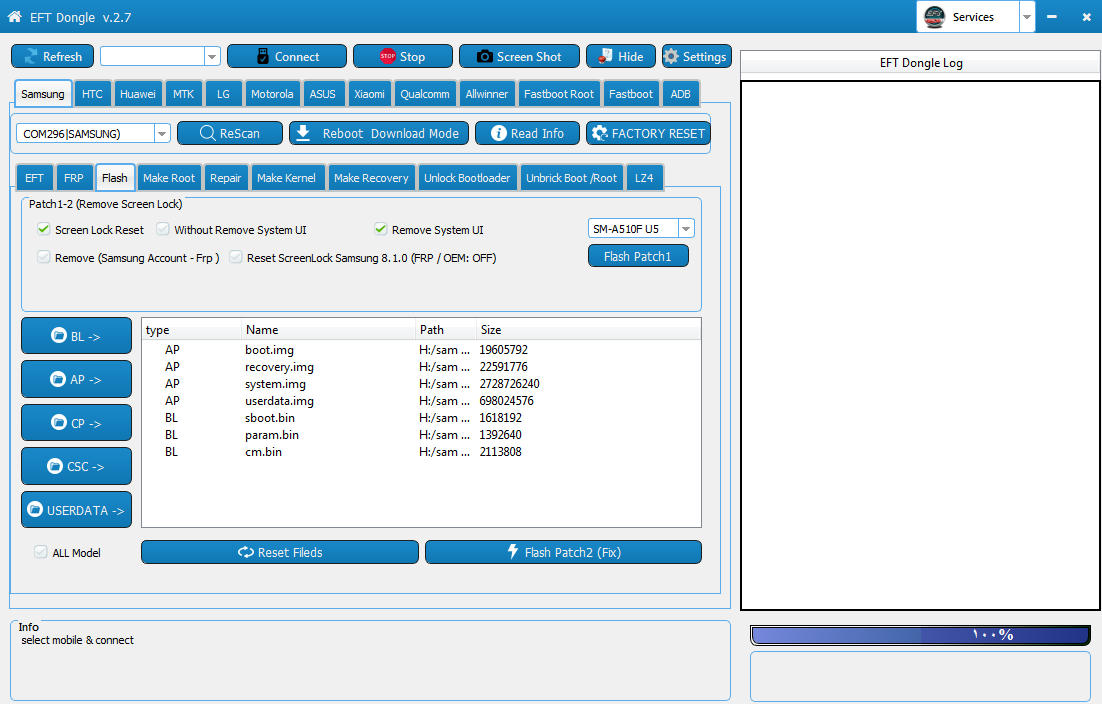This screenshot has width=1102, height=704.
Task: Switch to the LZ4 sub-tab
Action: pos(644,178)
